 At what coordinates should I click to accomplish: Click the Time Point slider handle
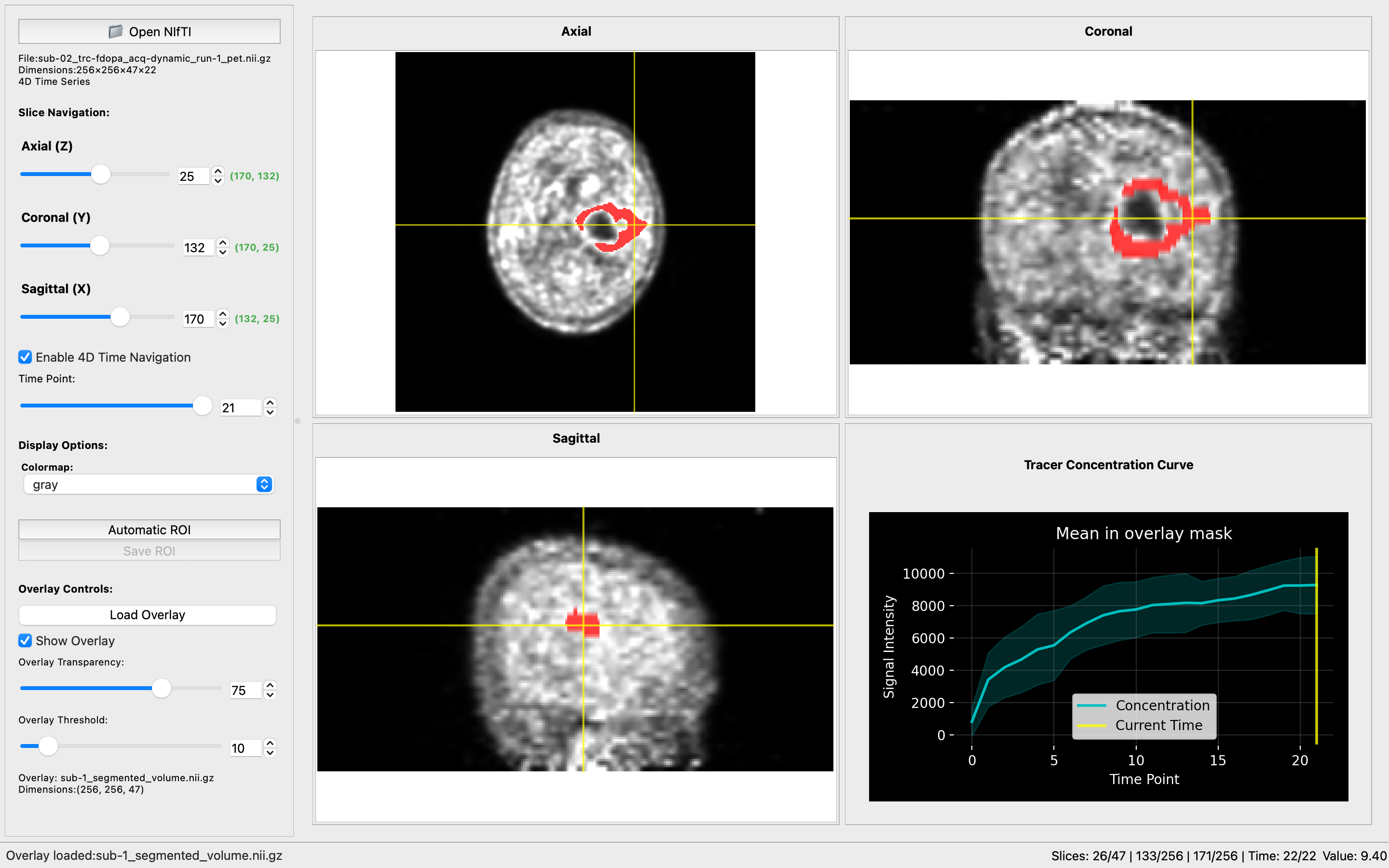[202, 405]
